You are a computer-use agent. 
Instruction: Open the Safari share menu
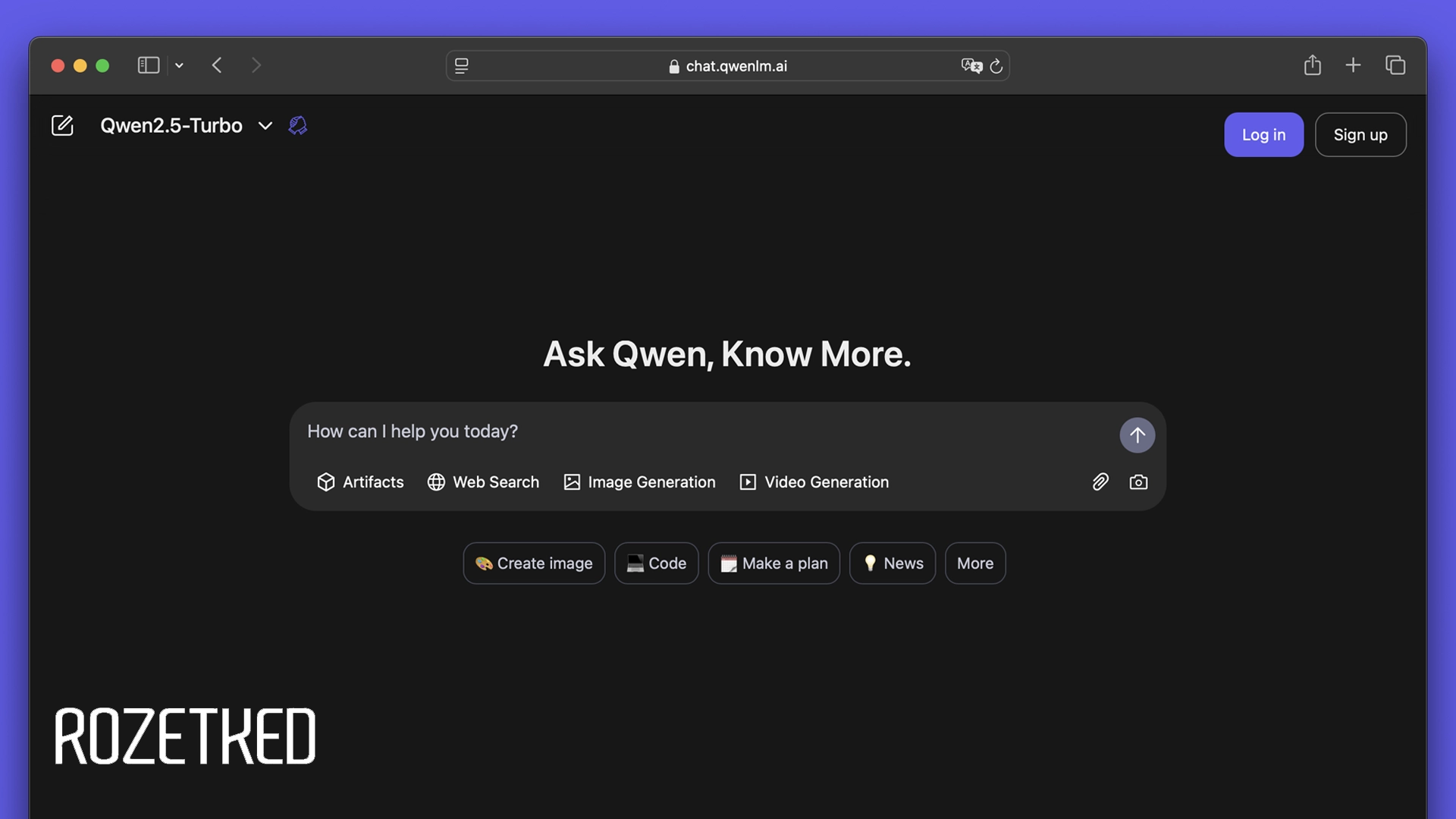(x=1313, y=65)
